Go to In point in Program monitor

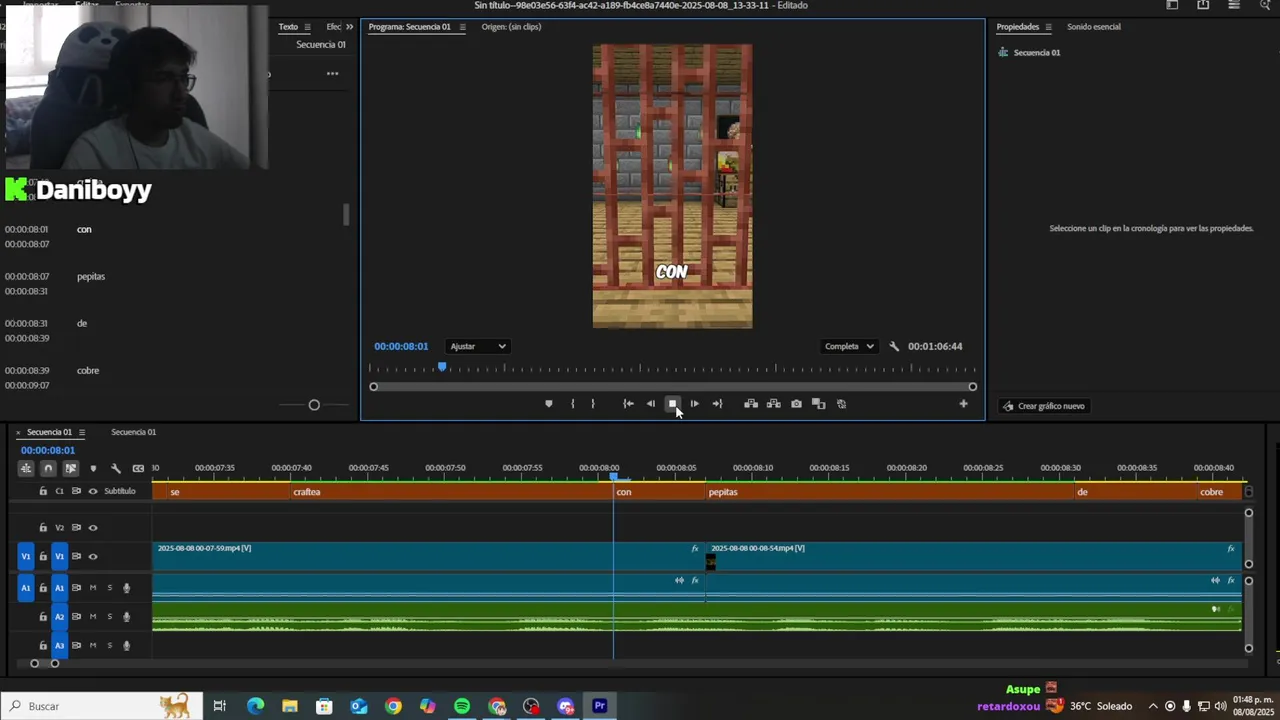tap(628, 404)
